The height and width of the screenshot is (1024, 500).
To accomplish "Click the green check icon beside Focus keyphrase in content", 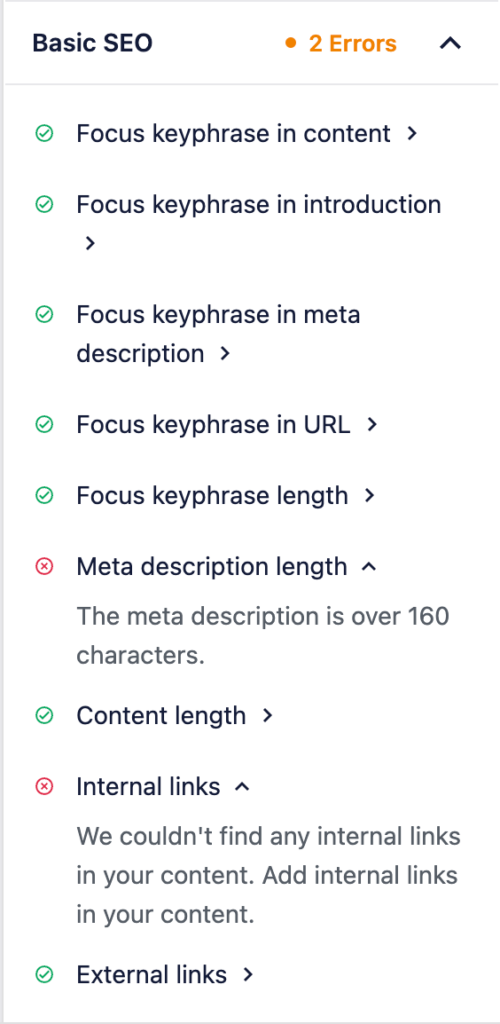I will coord(44,134).
